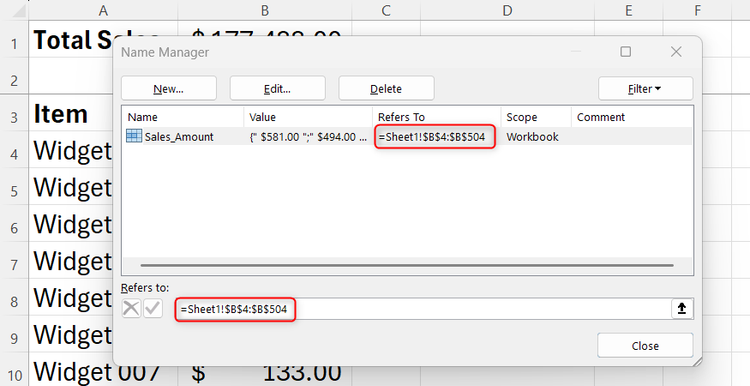Click the Widget 007 cell in row 10
The width and height of the screenshot is (750, 386).
[103, 373]
